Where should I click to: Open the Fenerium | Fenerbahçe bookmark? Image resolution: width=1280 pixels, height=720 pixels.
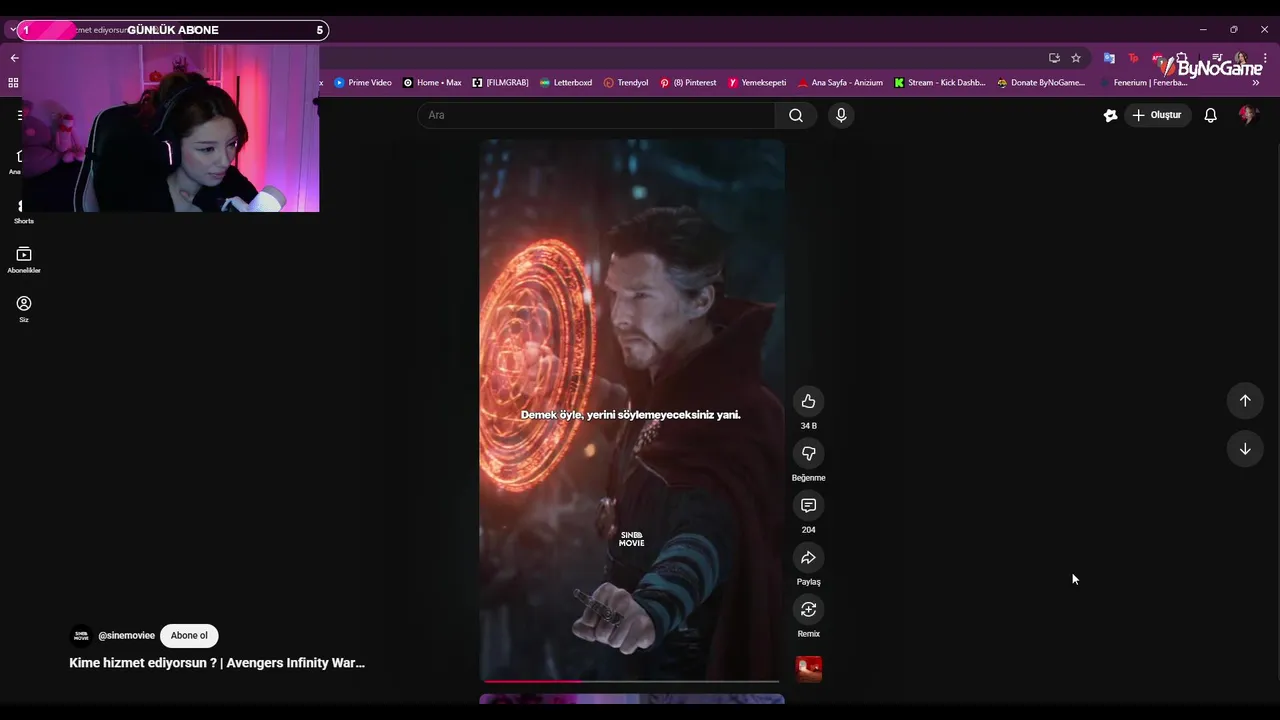tap(1144, 83)
